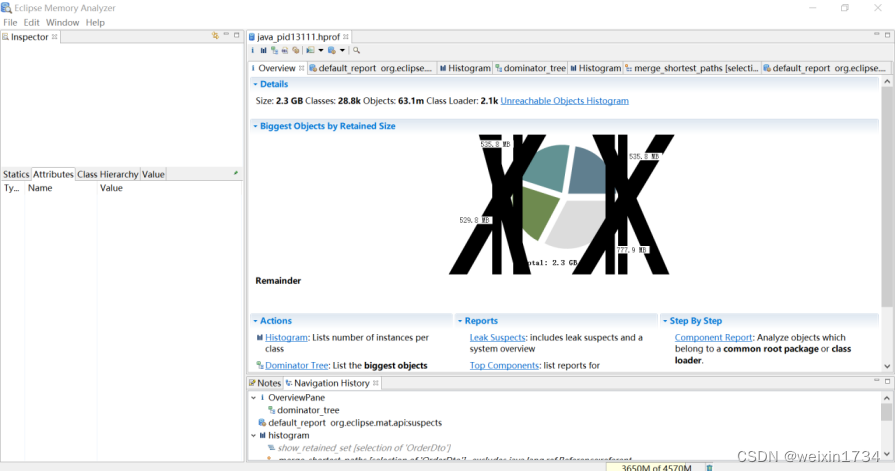Viewport: 896px width, 472px height.
Task: Open the Overview info toolbar icon
Action: [253, 50]
